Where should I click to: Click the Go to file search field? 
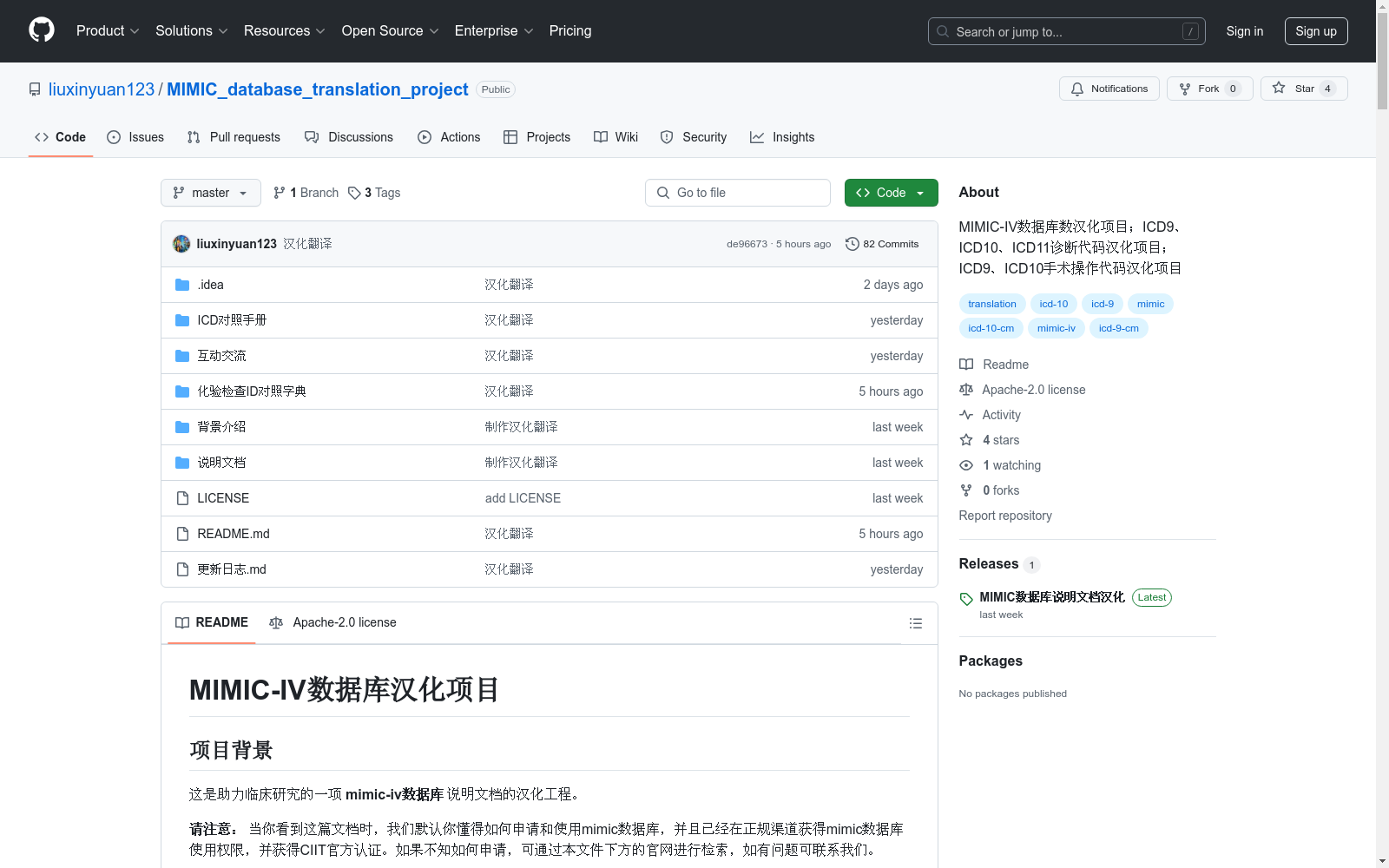(x=737, y=192)
